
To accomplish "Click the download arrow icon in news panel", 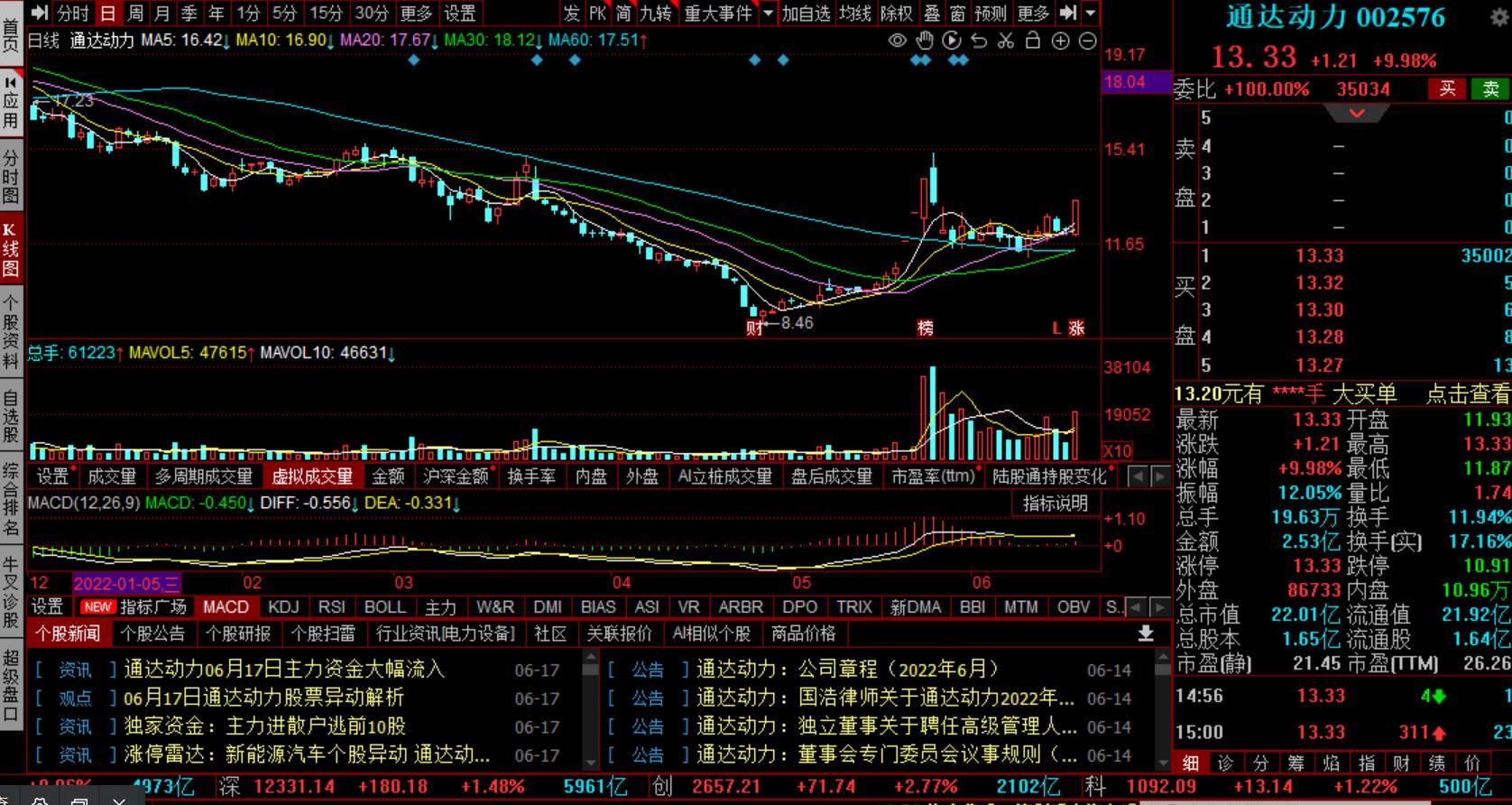I will pos(1146,634).
